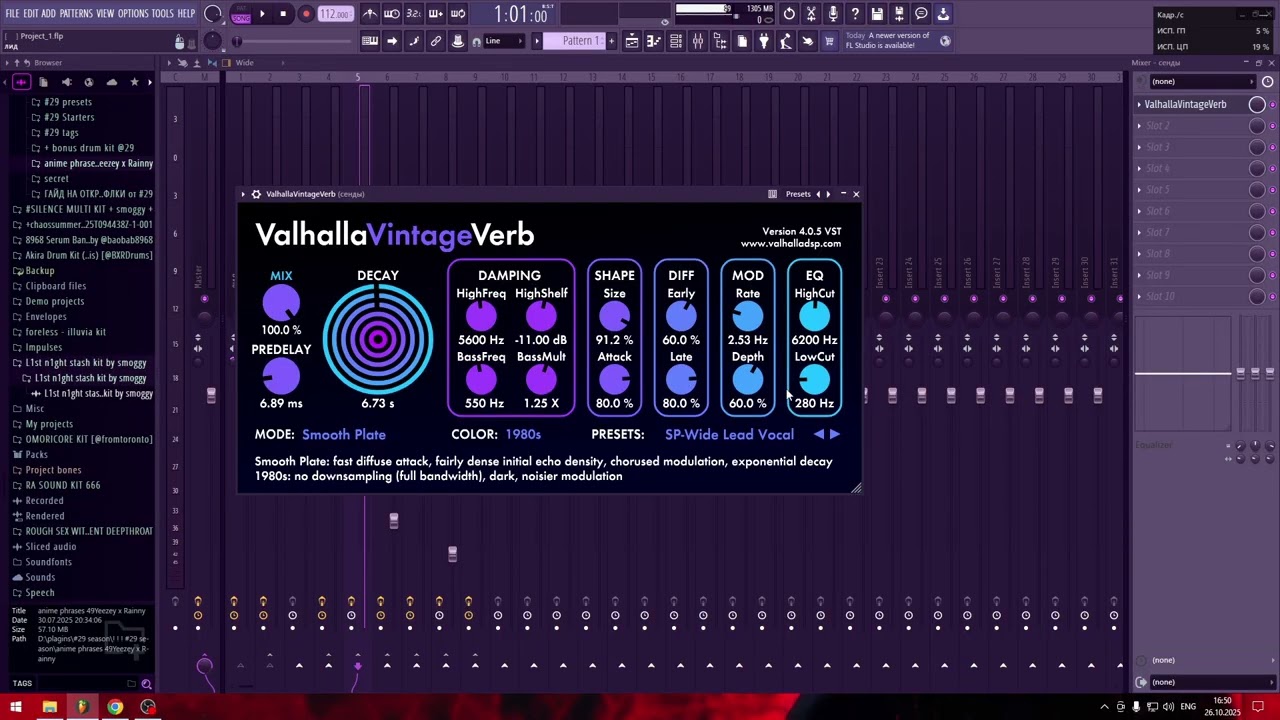
Task: Open the ValhallaVintageVerb gear settings icon
Action: click(256, 194)
